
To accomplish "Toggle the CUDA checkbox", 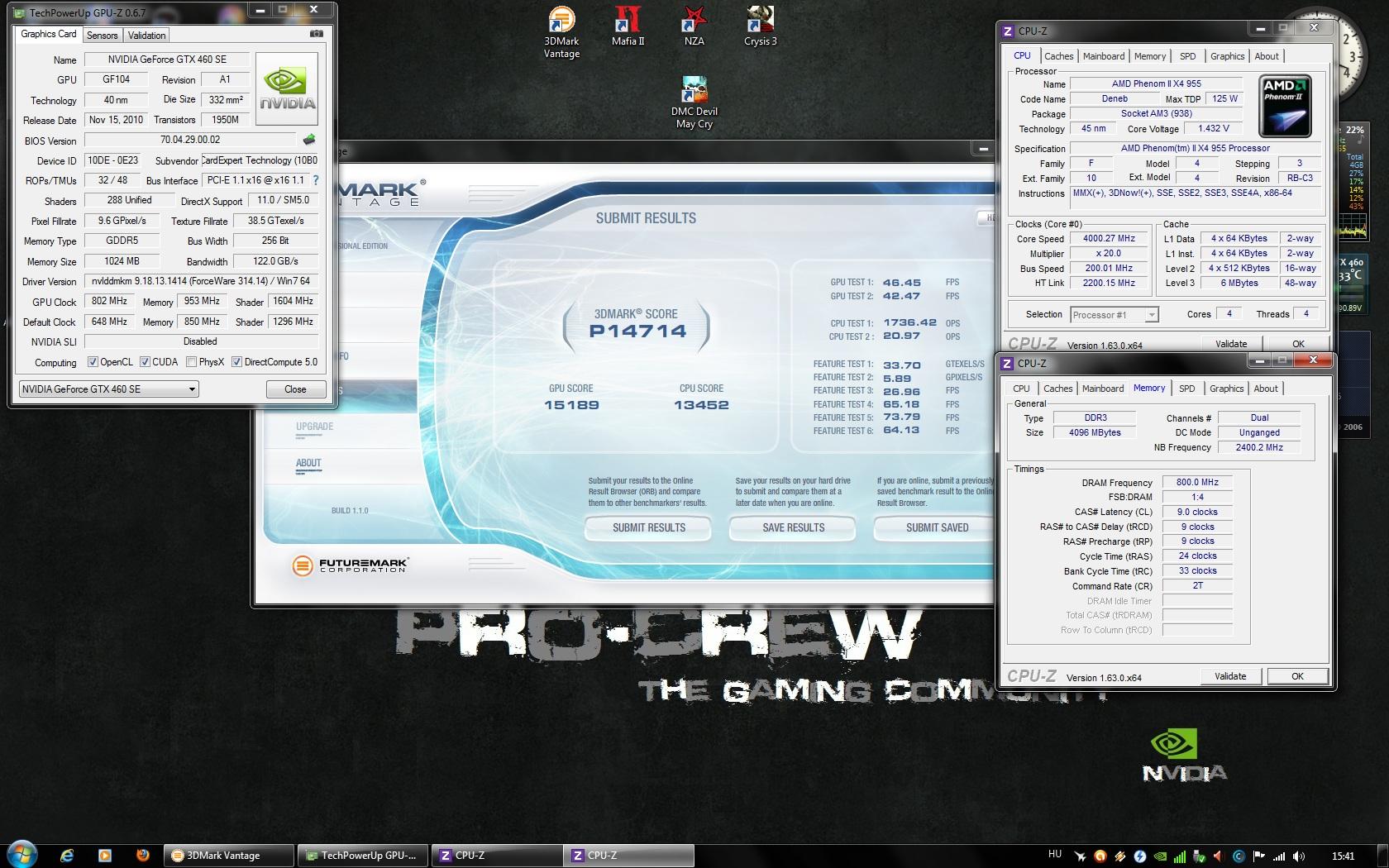I will pyautogui.click(x=145, y=362).
